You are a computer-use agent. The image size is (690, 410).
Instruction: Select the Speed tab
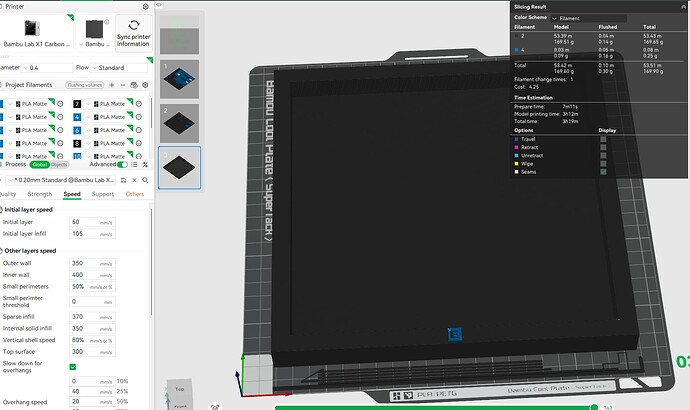72,194
